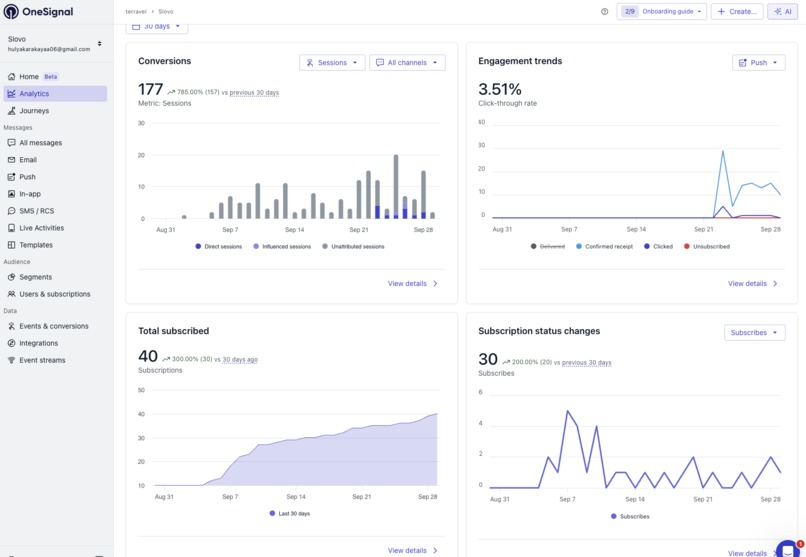This screenshot has height=557, width=806.
Task: Toggle Clicked legend series
Action: click(658, 247)
